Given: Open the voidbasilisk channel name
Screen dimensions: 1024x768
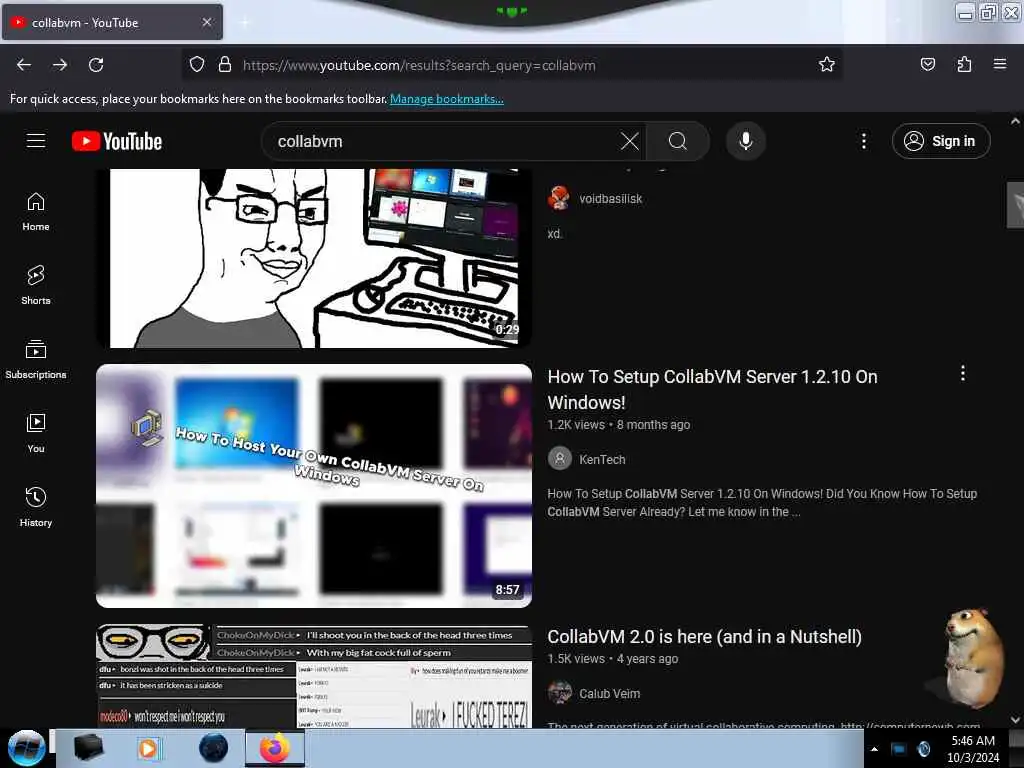Looking at the screenshot, I should tap(611, 199).
